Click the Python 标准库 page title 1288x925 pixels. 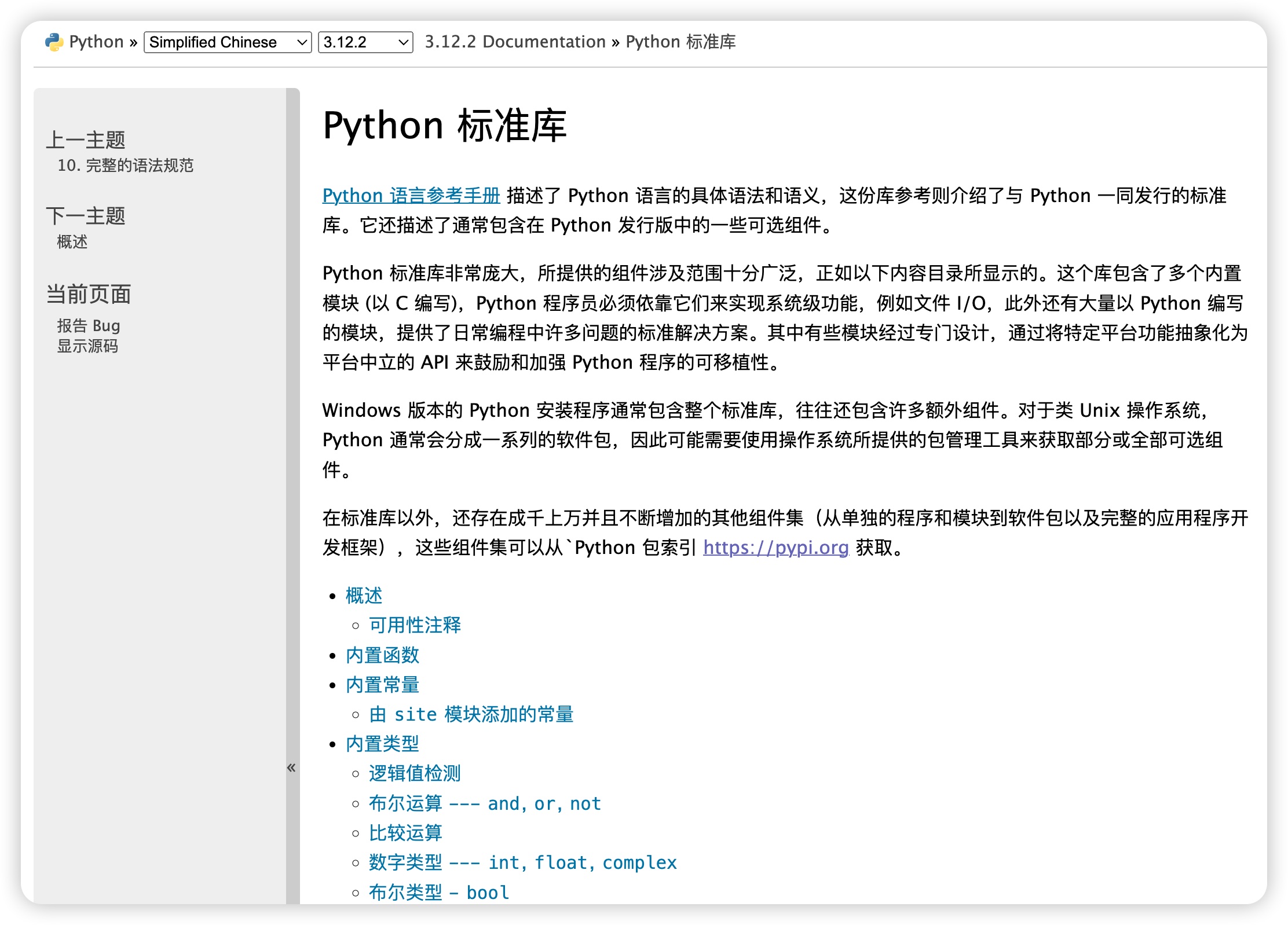click(x=445, y=126)
